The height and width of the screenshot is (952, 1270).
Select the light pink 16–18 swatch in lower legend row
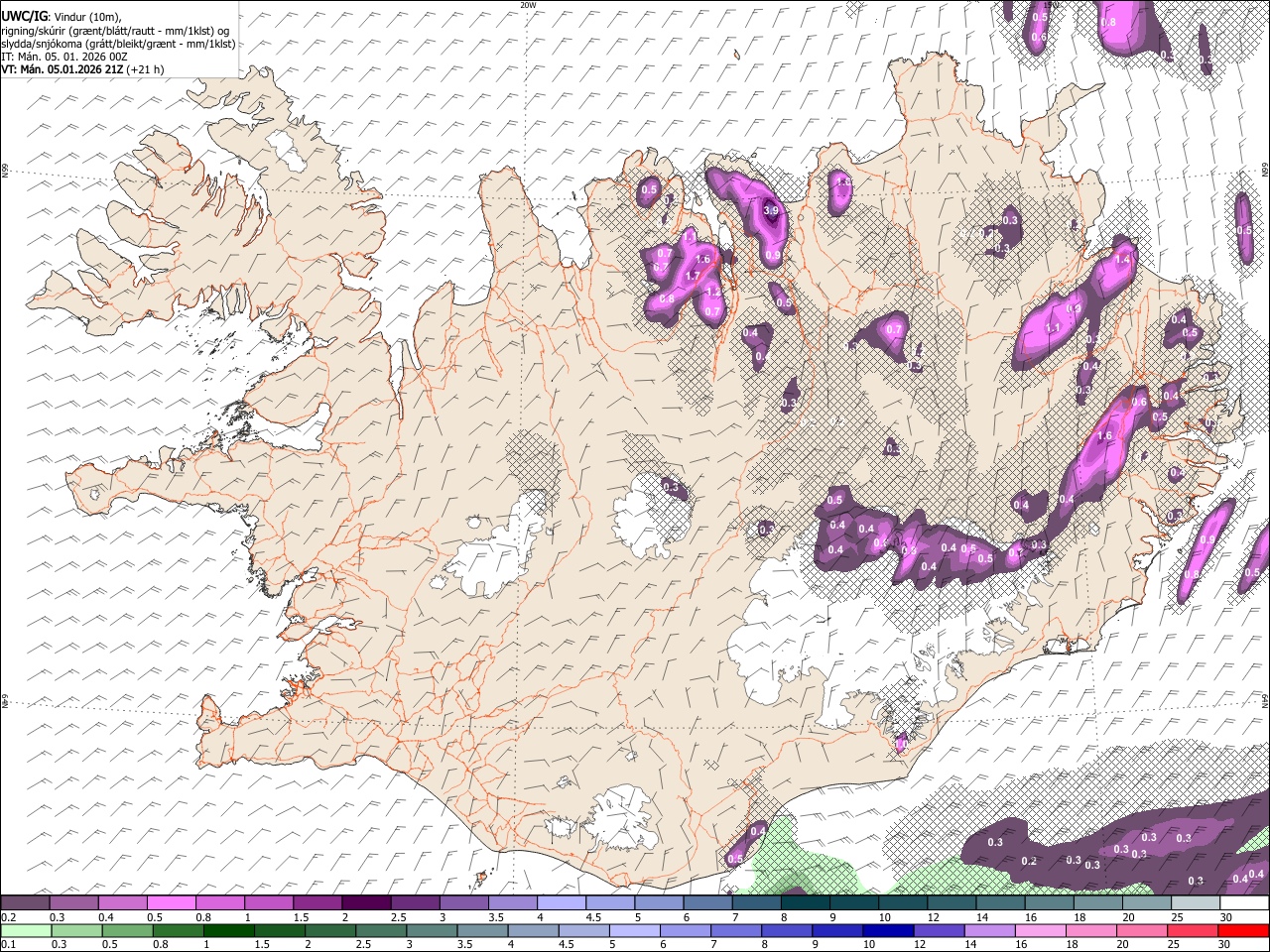(1041, 930)
